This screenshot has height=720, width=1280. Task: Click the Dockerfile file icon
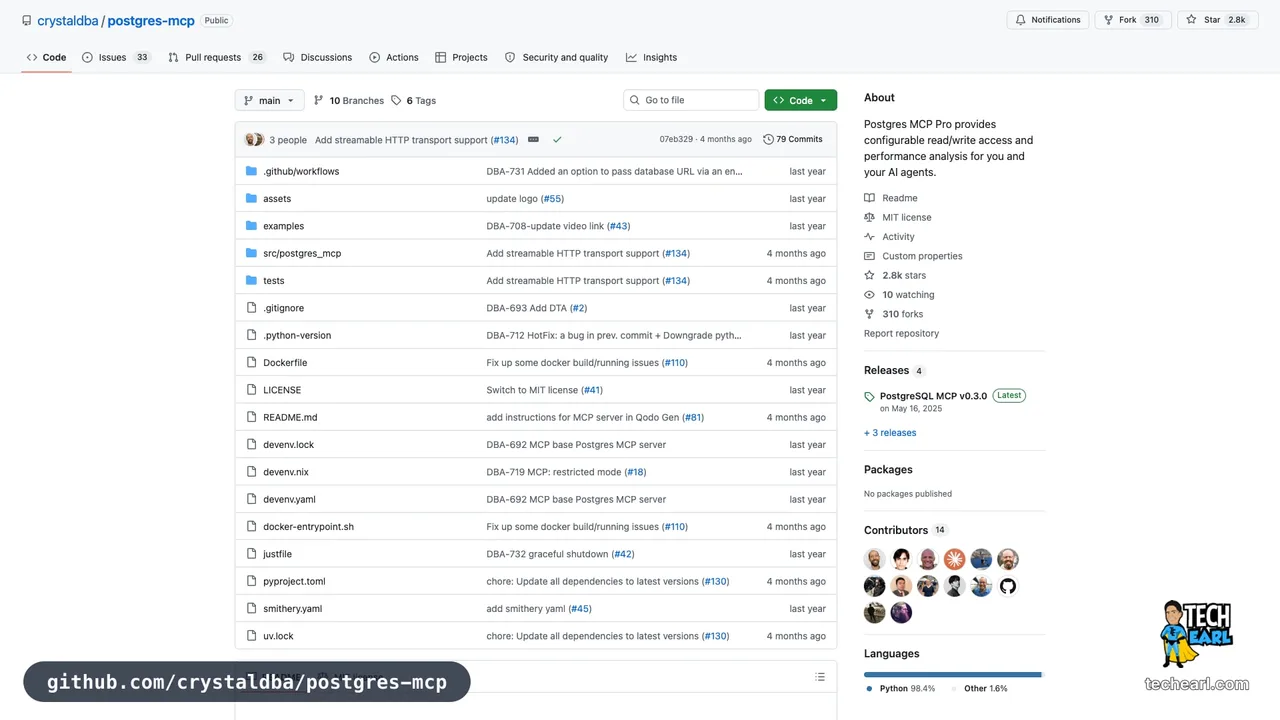[x=251, y=362]
